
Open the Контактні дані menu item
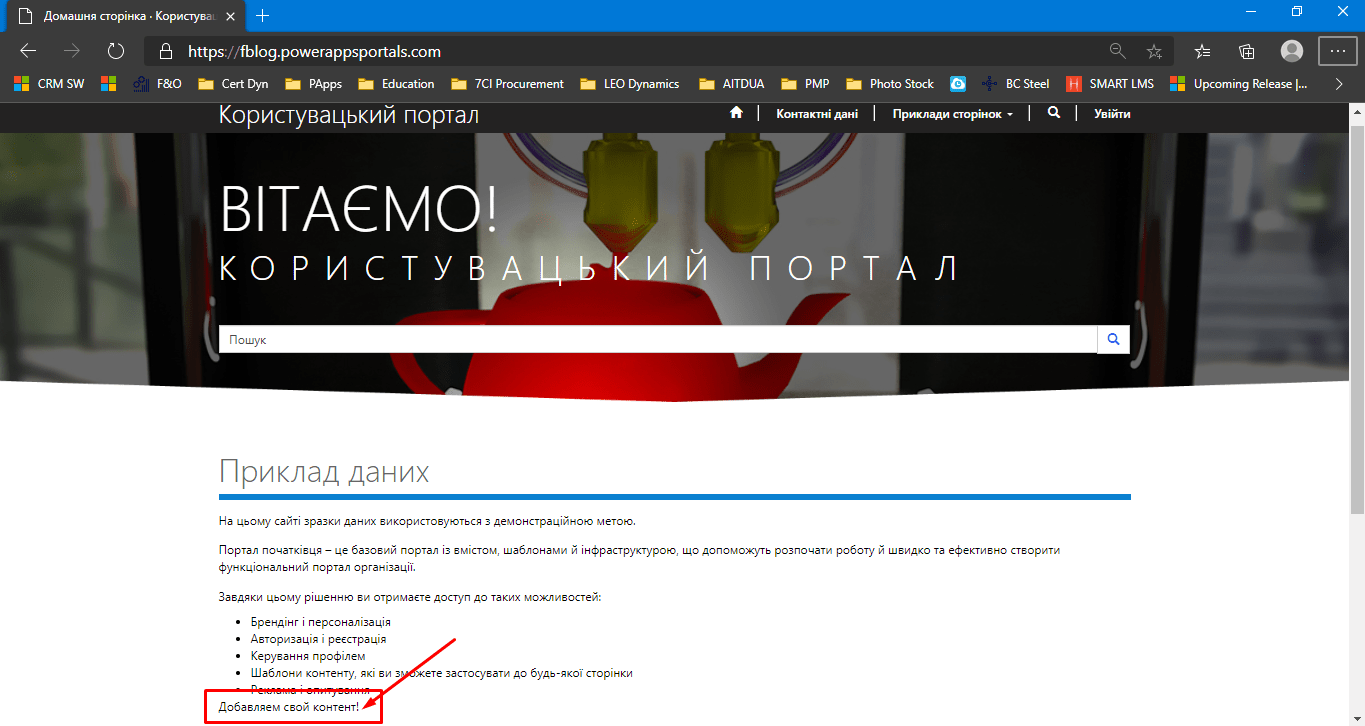pos(816,114)
